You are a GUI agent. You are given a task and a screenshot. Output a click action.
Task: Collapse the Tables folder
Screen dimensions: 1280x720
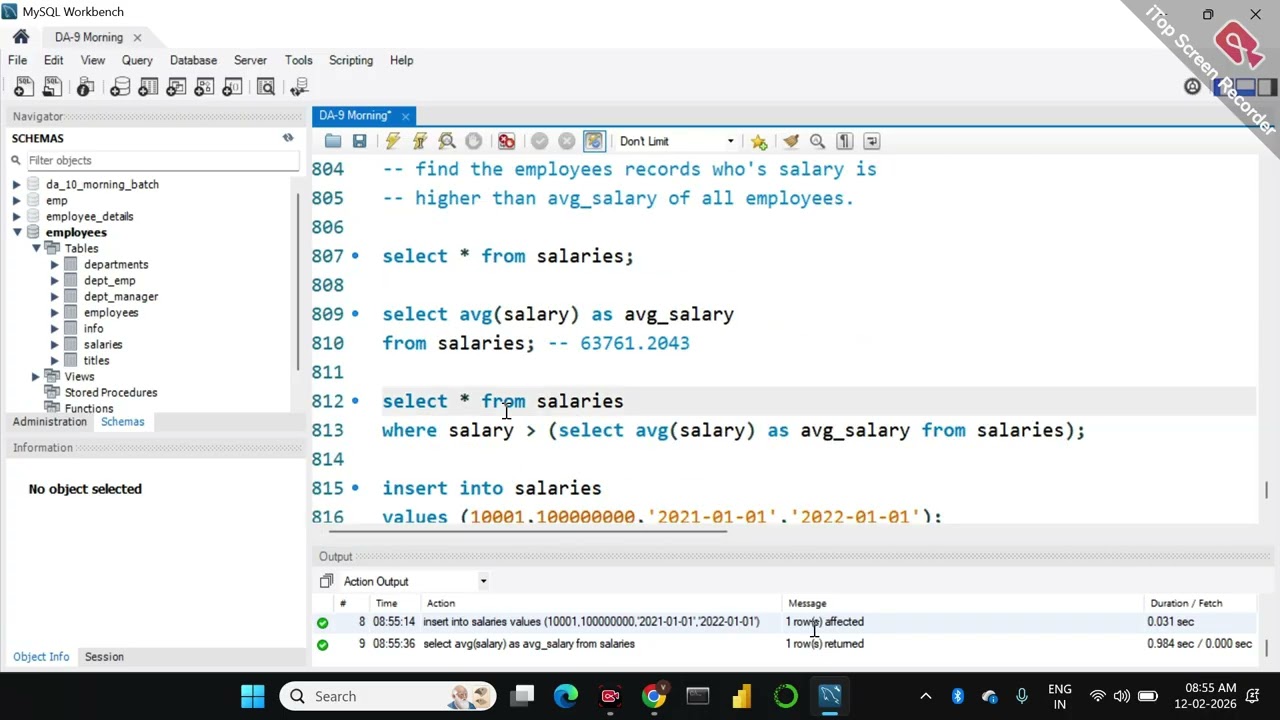[x=35, y=248]
